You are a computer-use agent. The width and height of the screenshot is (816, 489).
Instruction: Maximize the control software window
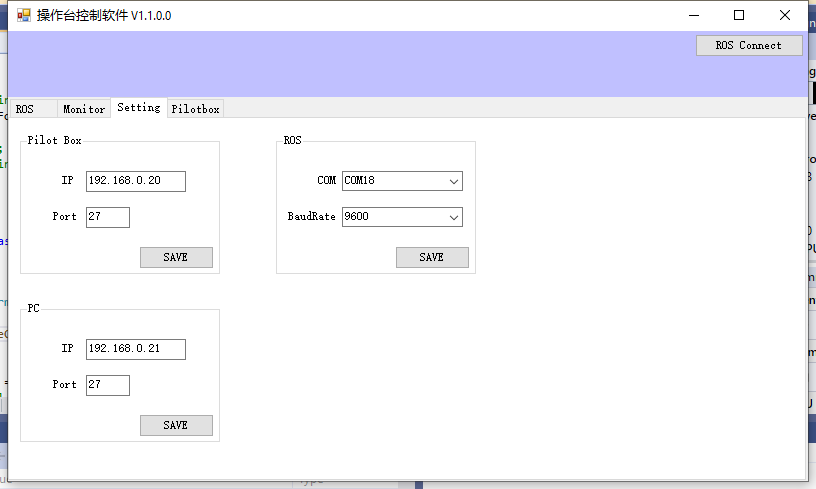click(x=739, y=15)
